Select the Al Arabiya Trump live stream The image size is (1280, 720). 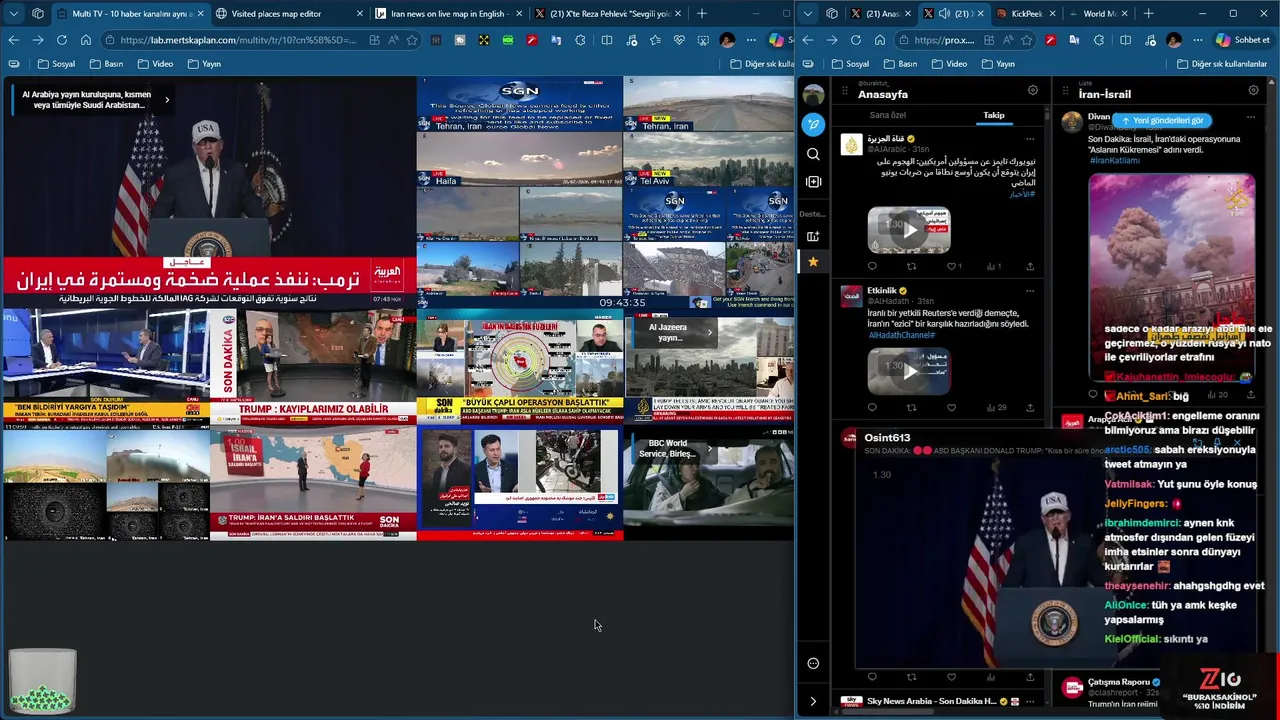coord(208,192)
